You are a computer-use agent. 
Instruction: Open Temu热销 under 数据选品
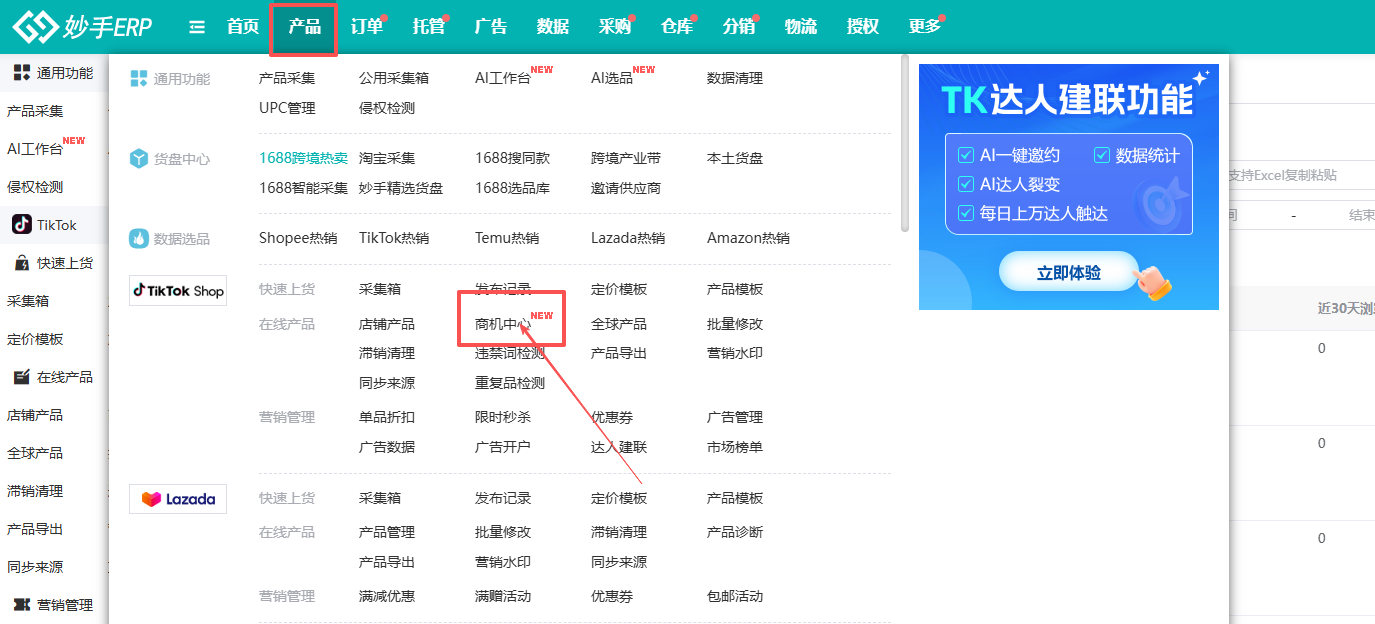[507, 238]
